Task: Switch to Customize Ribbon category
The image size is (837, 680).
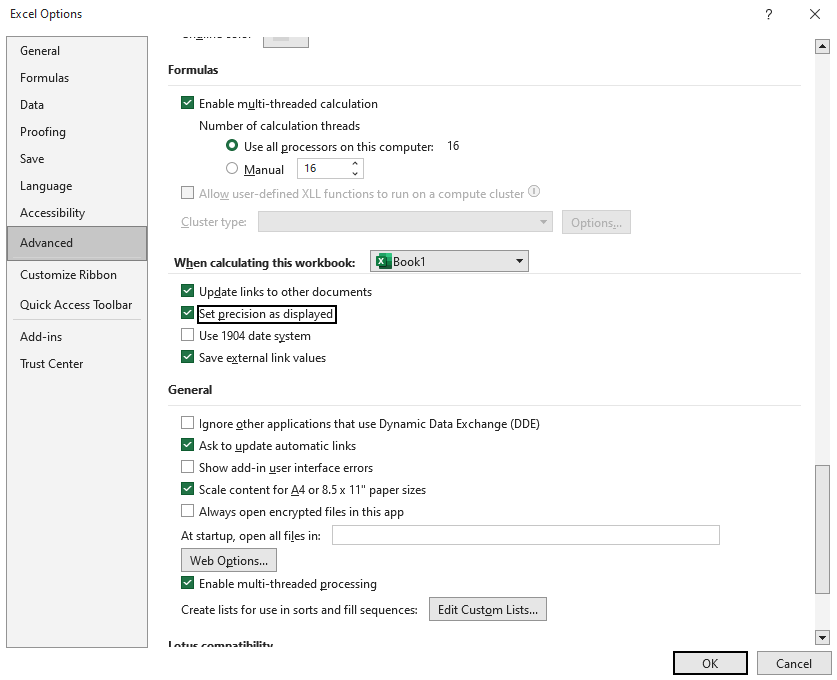Action: point(68,275)
